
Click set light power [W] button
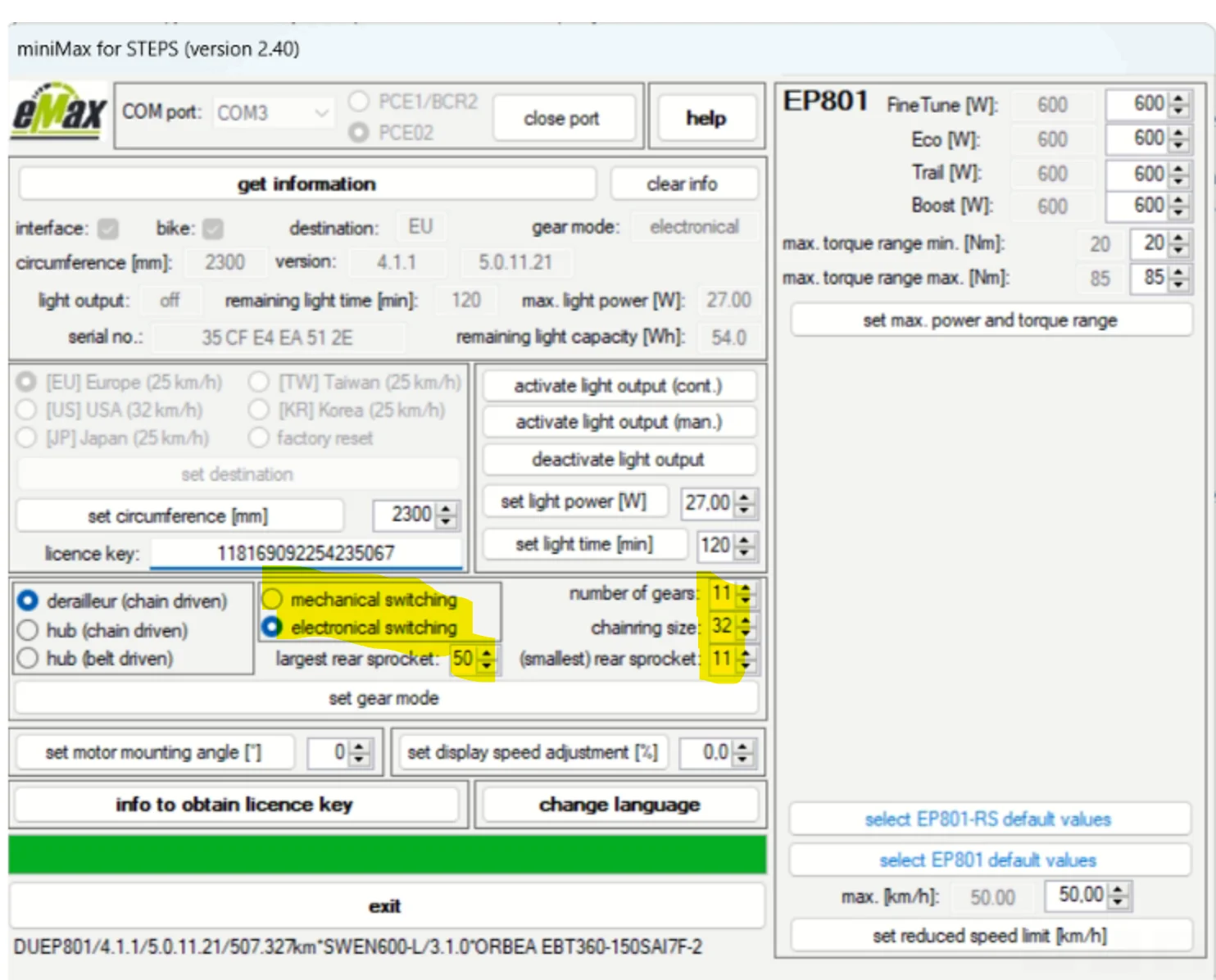[574, 501]
